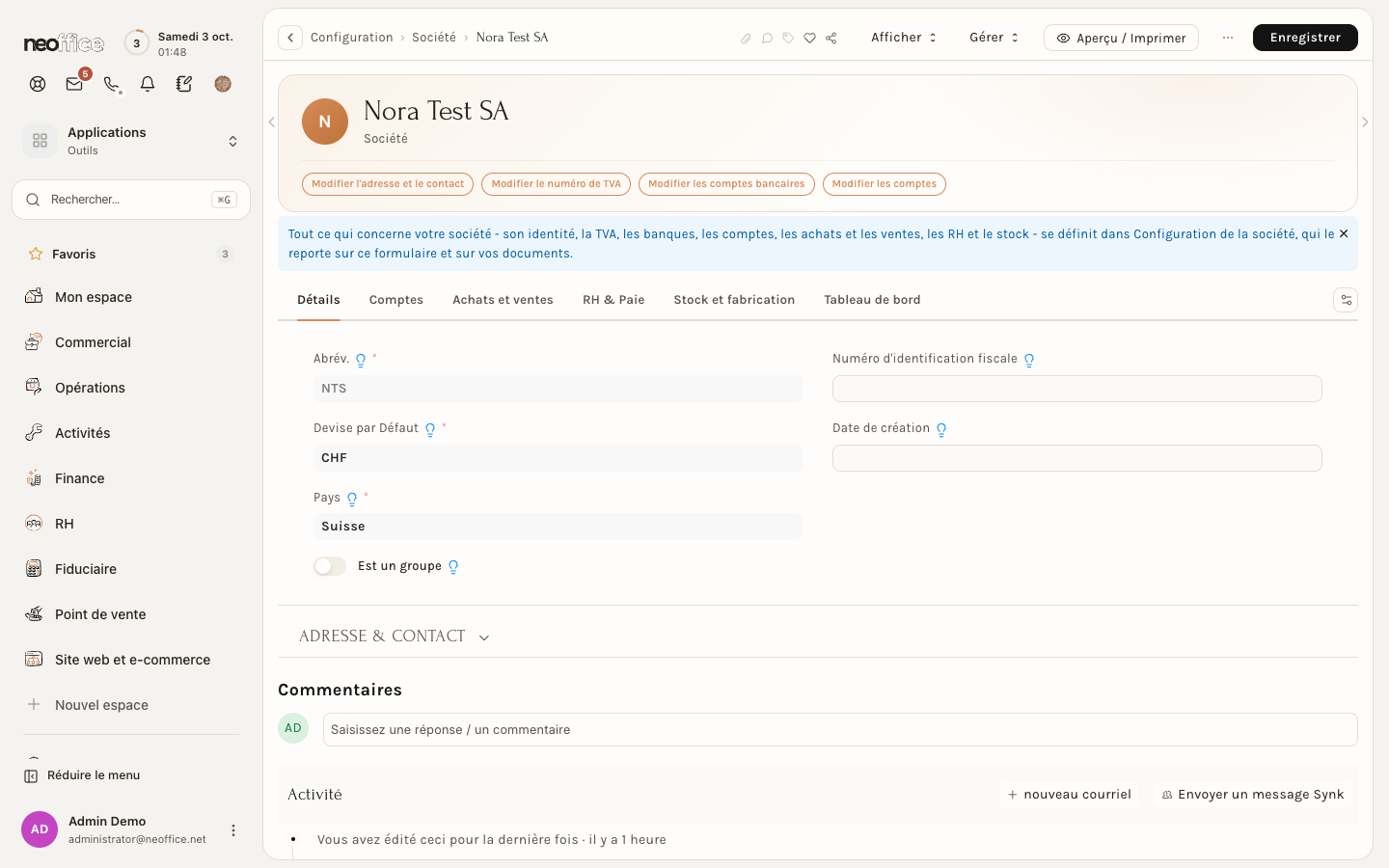Open Admin Demo user options menu
Screen dimensions: 1389x868
(x=232, y=830)
